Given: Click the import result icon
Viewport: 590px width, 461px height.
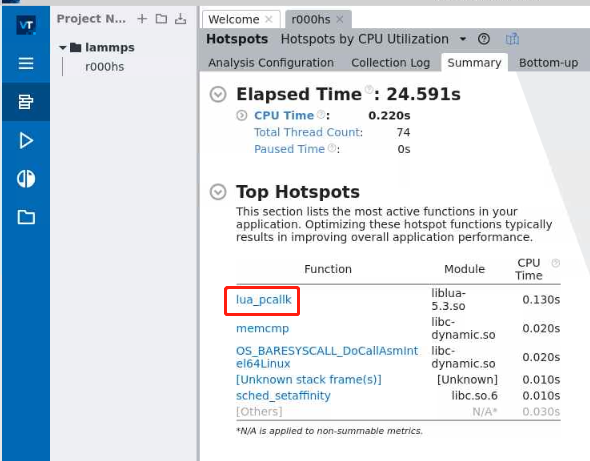Looking at the screenshot, I should (181, 19).
